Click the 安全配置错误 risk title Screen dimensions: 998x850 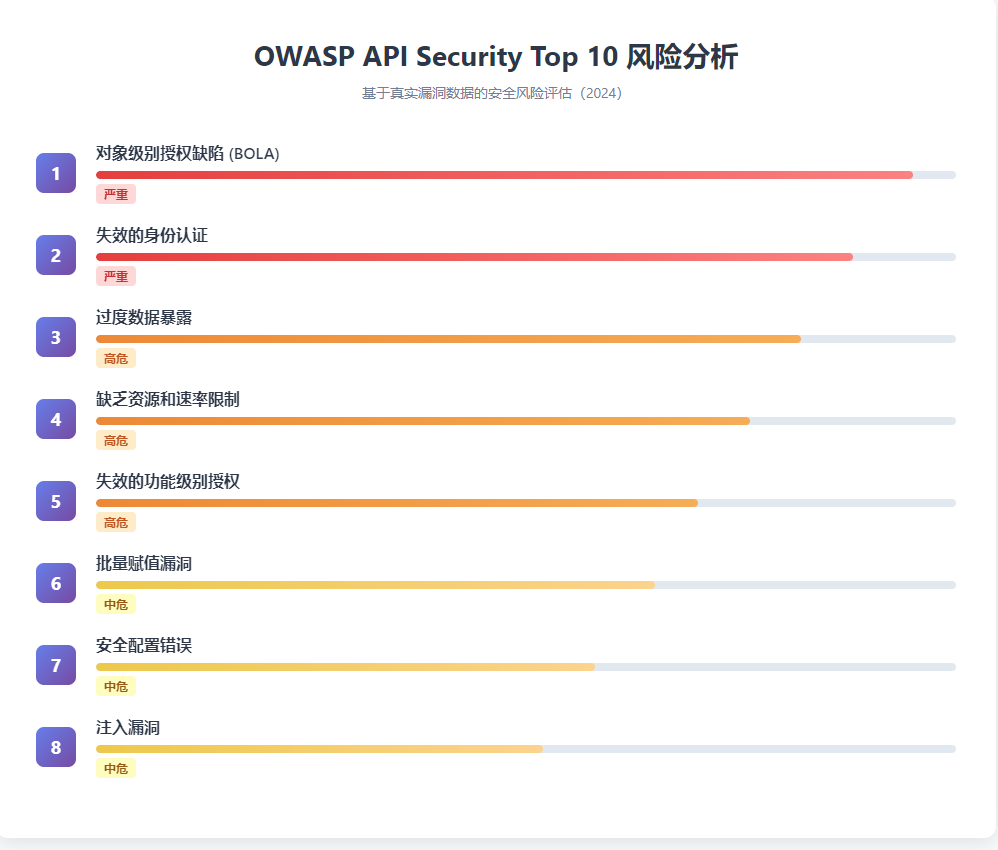tap(144, 645)
